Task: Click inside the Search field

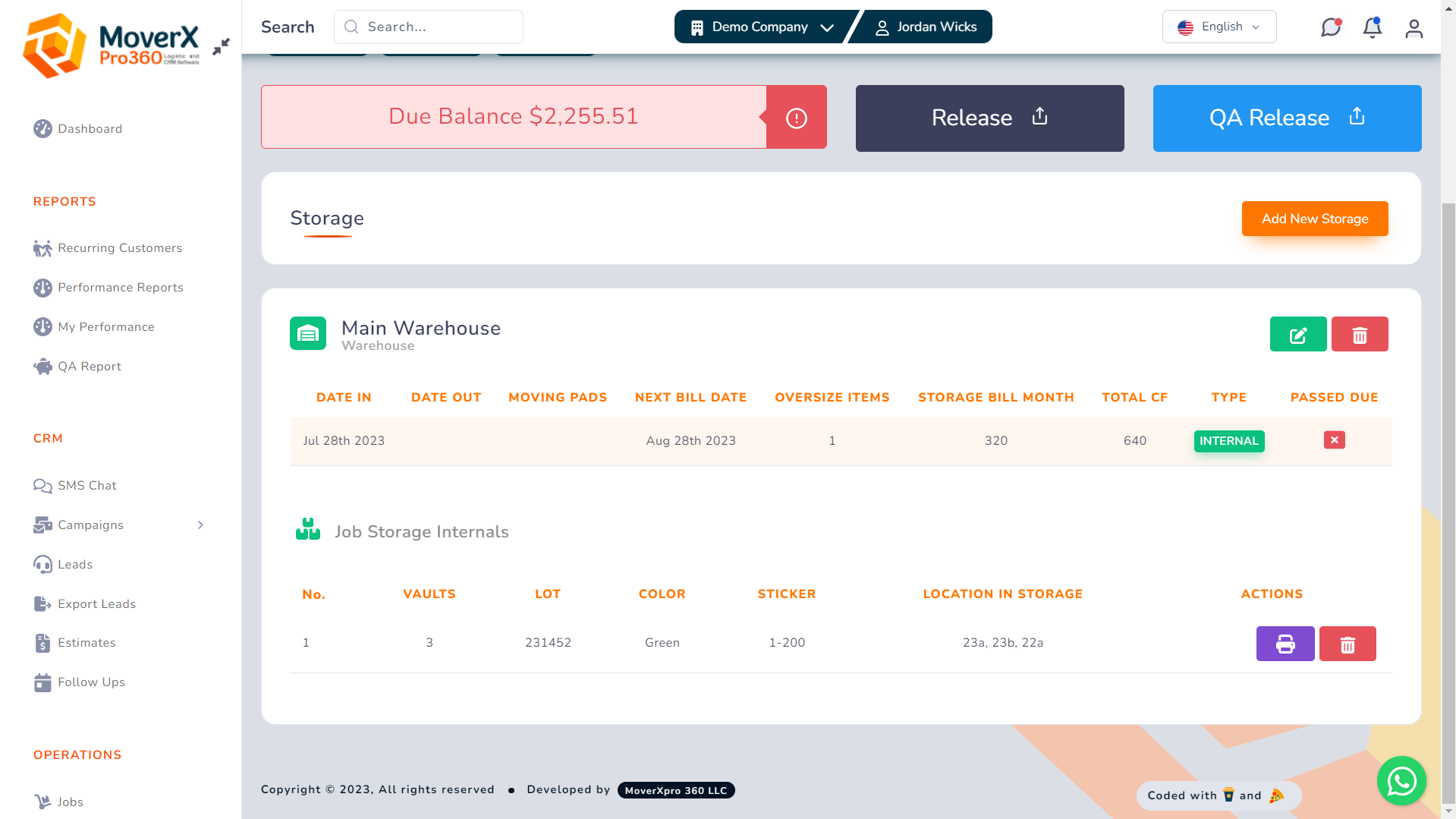Action: pos(429,27)
